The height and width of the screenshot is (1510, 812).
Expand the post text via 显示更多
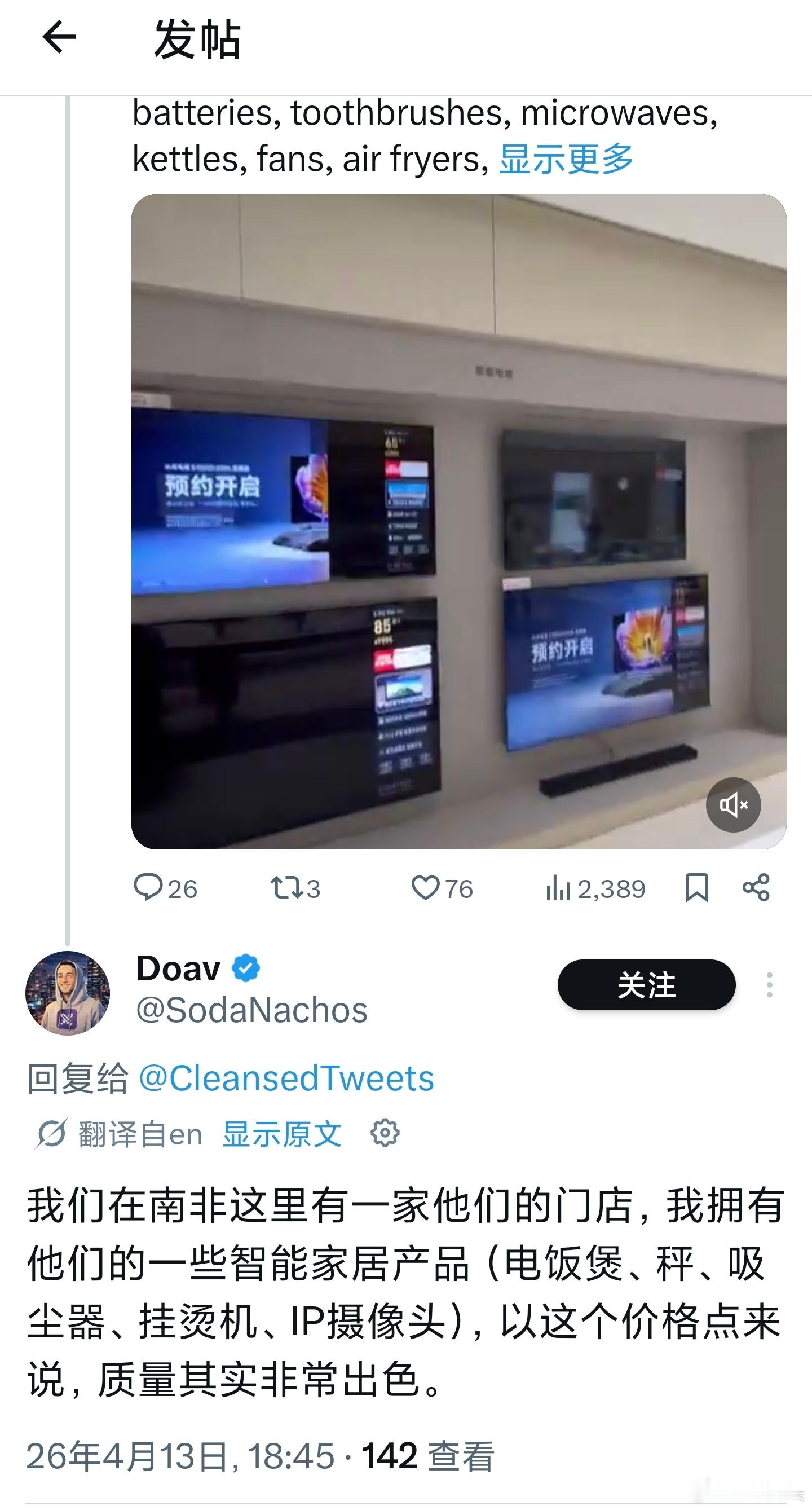pos(566,159)
